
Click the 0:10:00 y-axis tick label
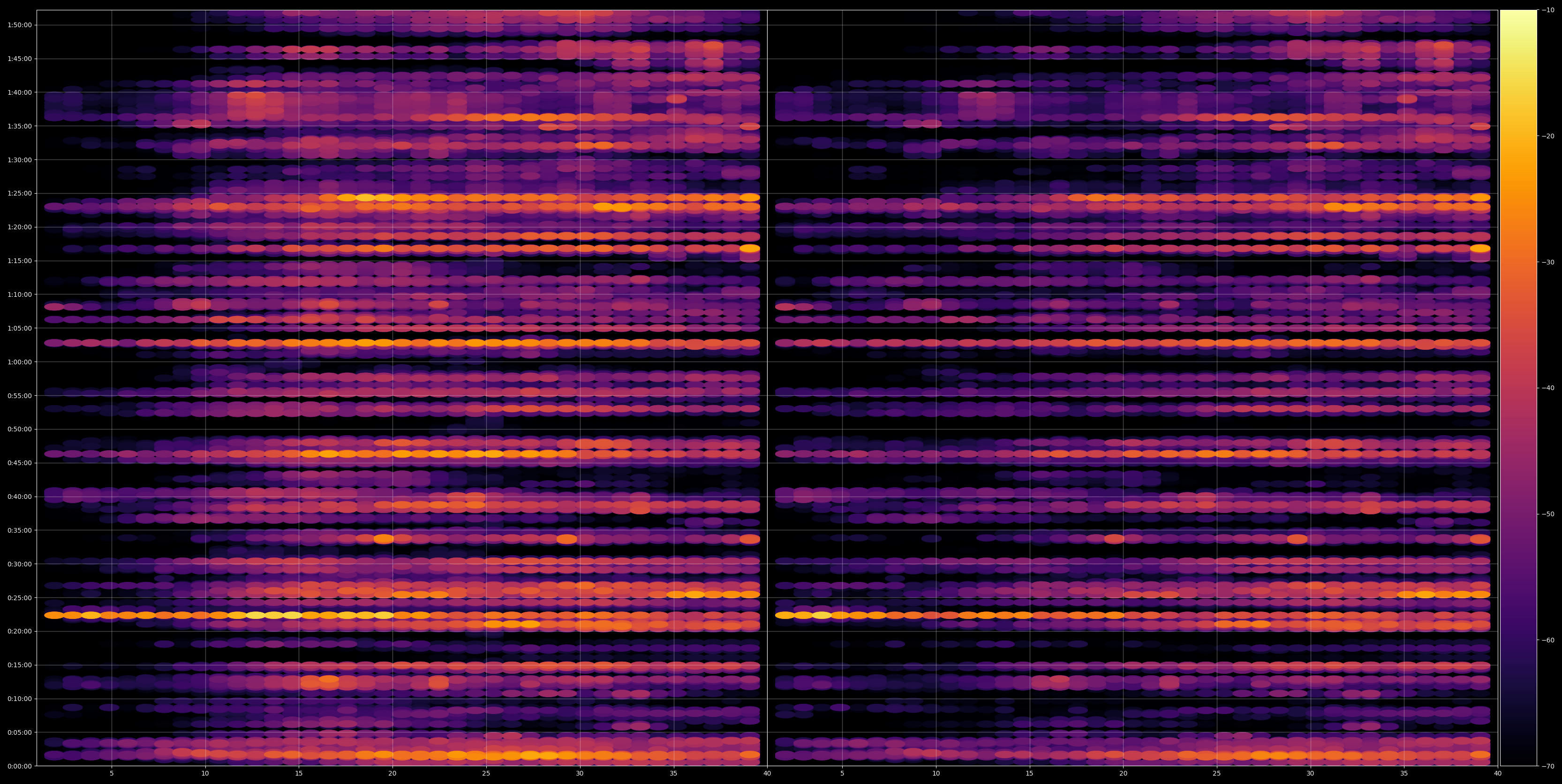[x=19, y=699]
